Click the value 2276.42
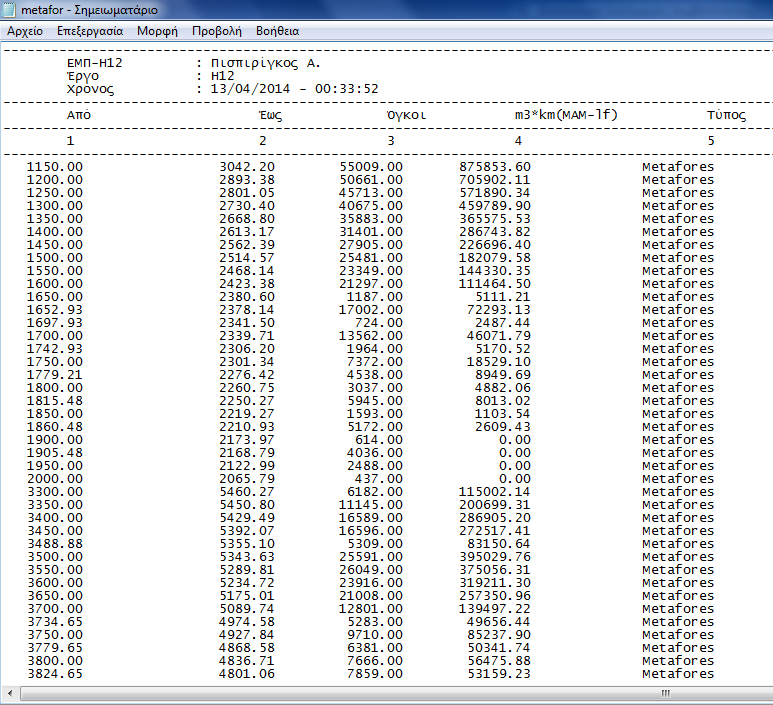This screenshot has width=773, height=705. pos(247,375)
